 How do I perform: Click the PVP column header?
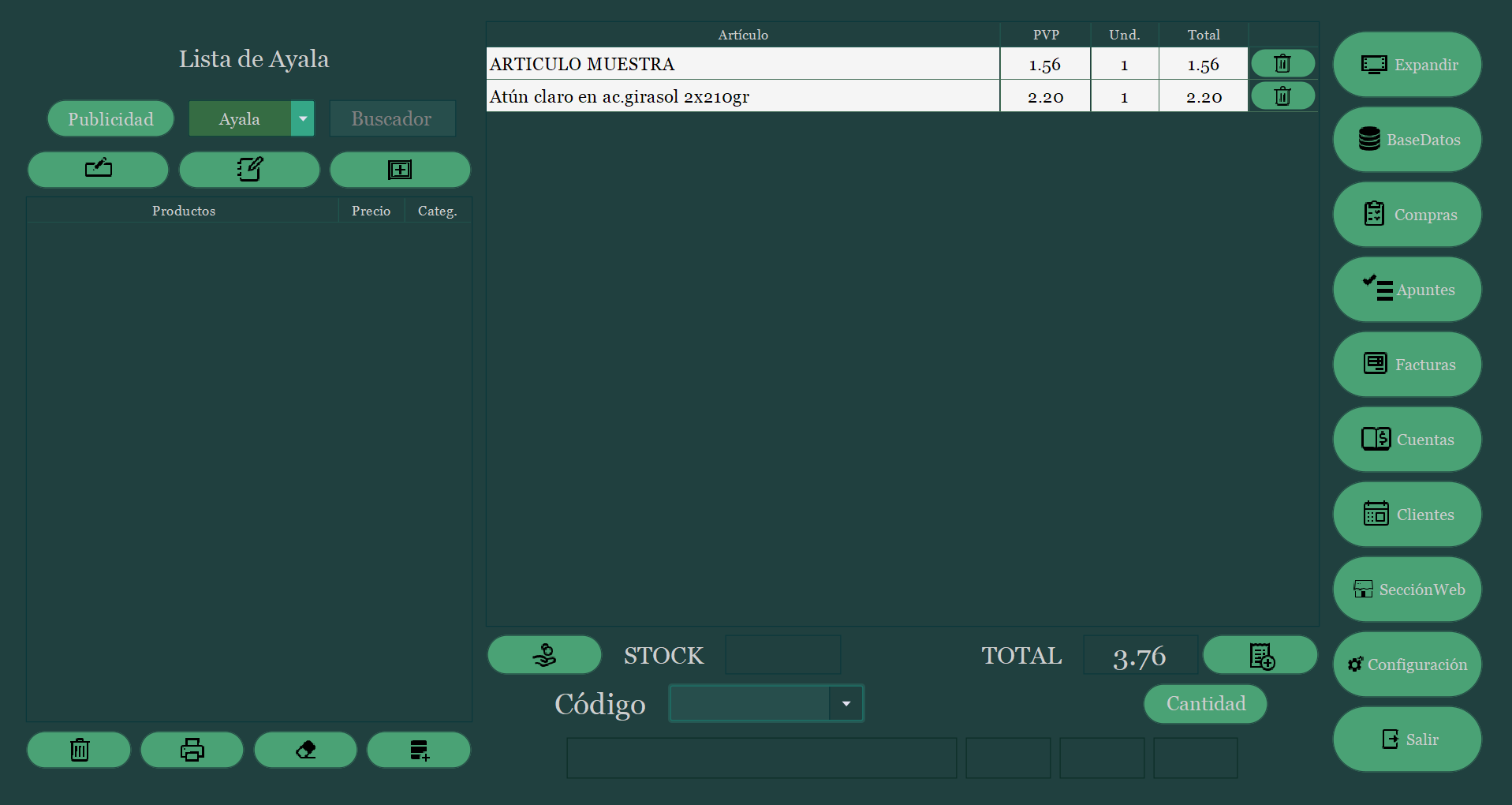(x=1046, y=35)
